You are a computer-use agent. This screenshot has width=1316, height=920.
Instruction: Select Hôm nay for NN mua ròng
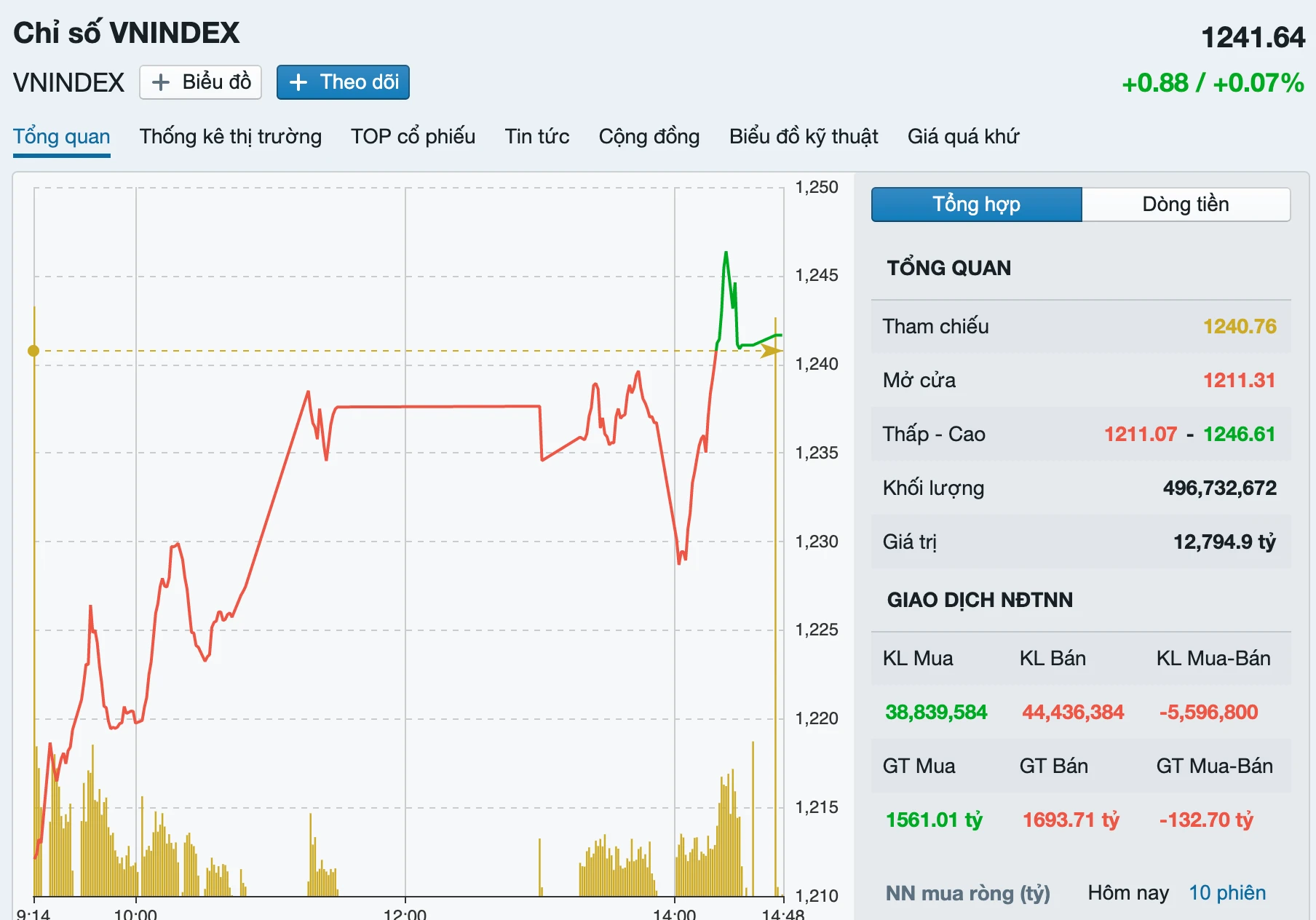pyautogui.click(x=1127, y=893)
